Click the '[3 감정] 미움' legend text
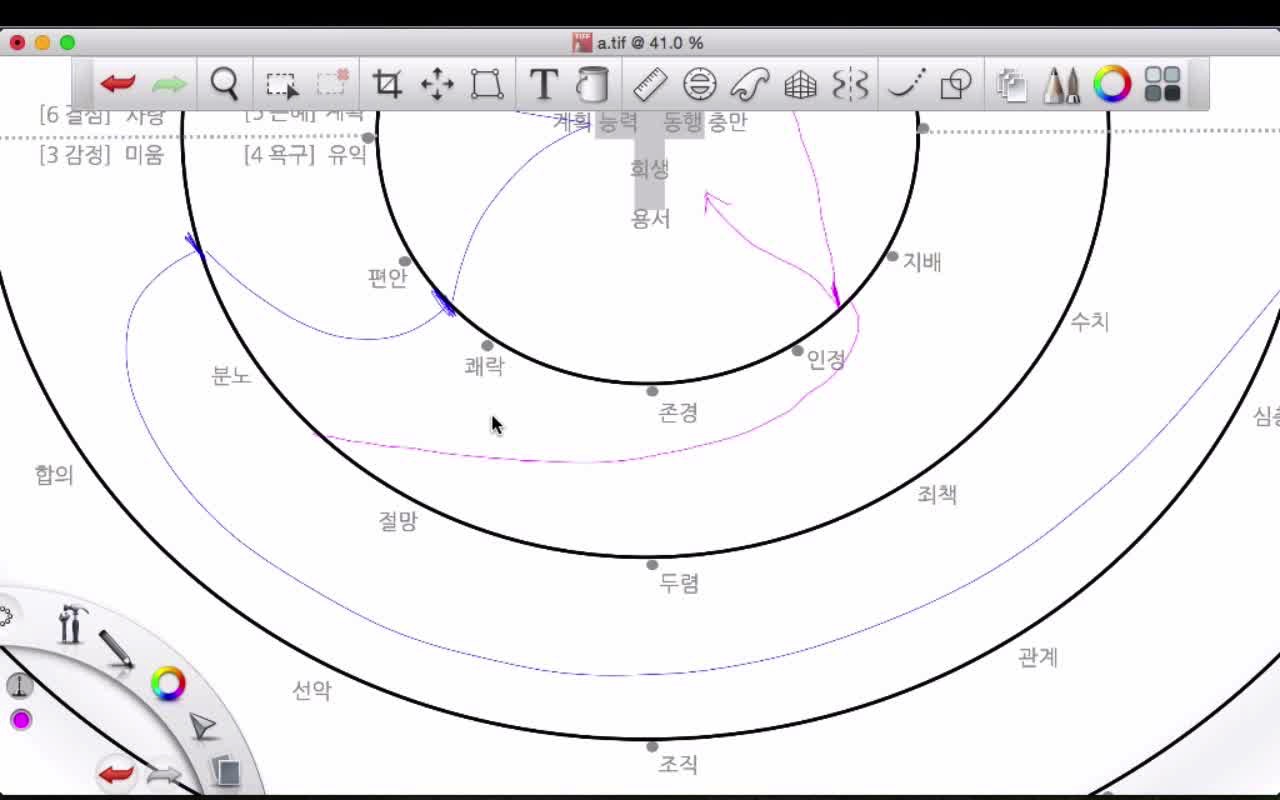Viewport: 1280px width, 800px height. tap(101, 155)
